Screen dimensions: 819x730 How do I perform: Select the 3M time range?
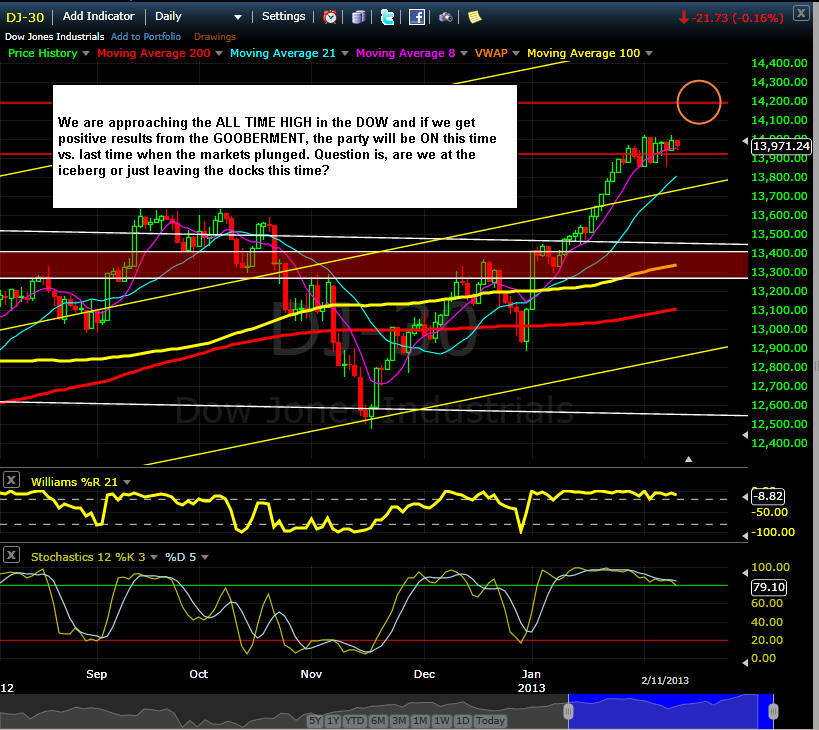(x=399, y=721)
